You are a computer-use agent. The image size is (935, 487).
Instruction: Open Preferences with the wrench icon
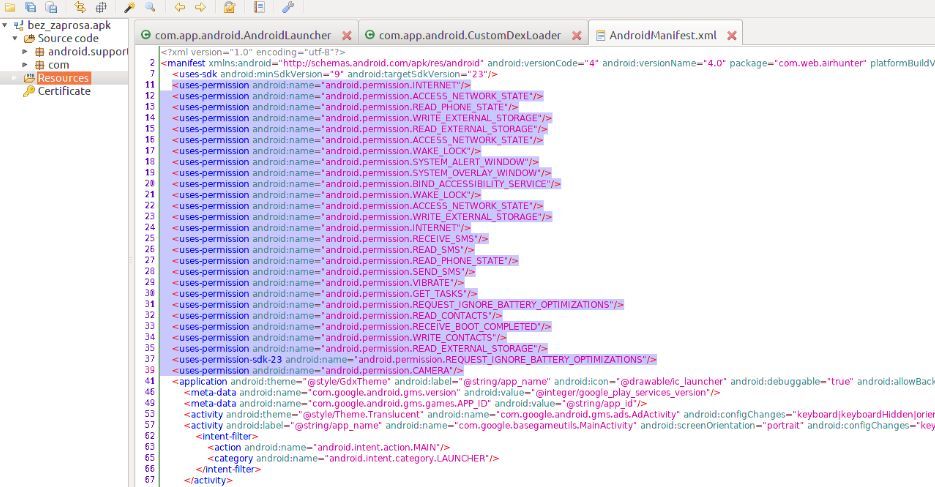point(288,7)
